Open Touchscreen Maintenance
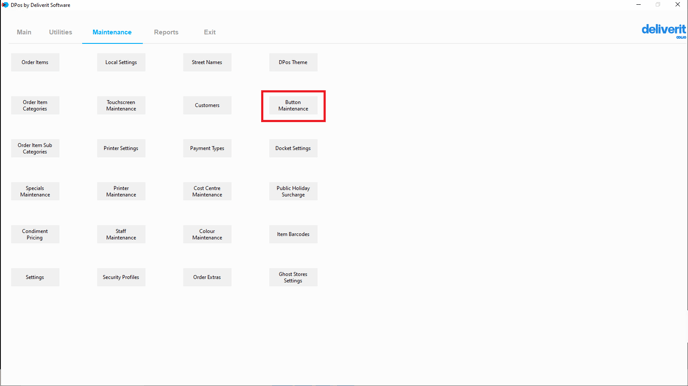Image resolution: width=688 pixels, height=386 pixels. [121, 105]
